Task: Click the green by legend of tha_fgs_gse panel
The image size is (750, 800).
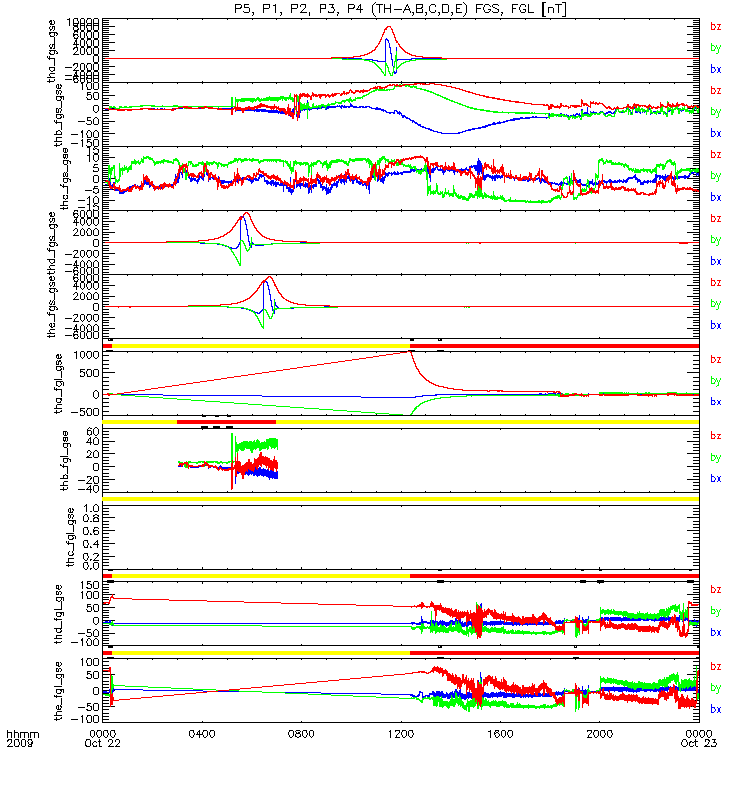Action: 716,48
